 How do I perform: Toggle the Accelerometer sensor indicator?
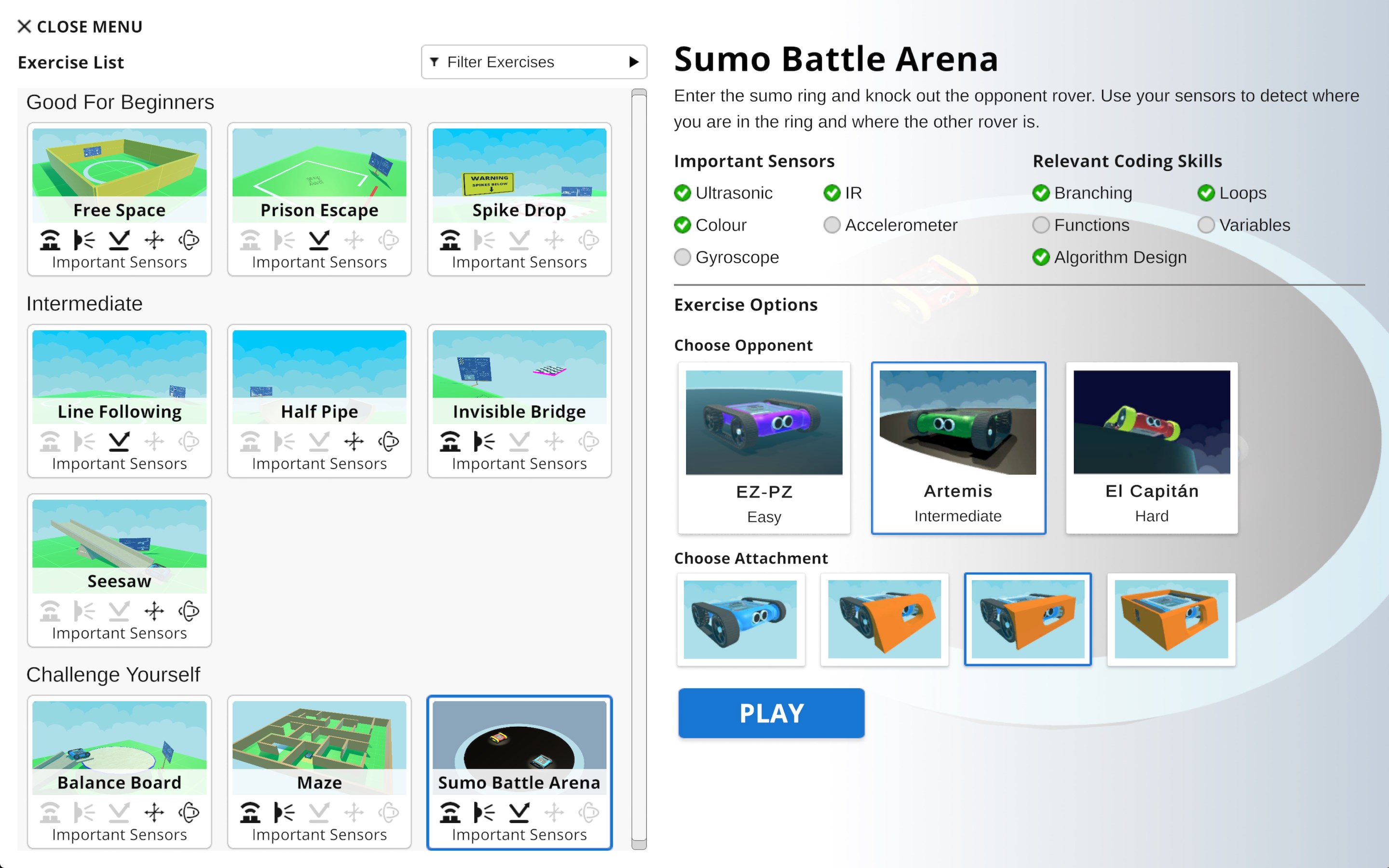[x=831, y=225]
